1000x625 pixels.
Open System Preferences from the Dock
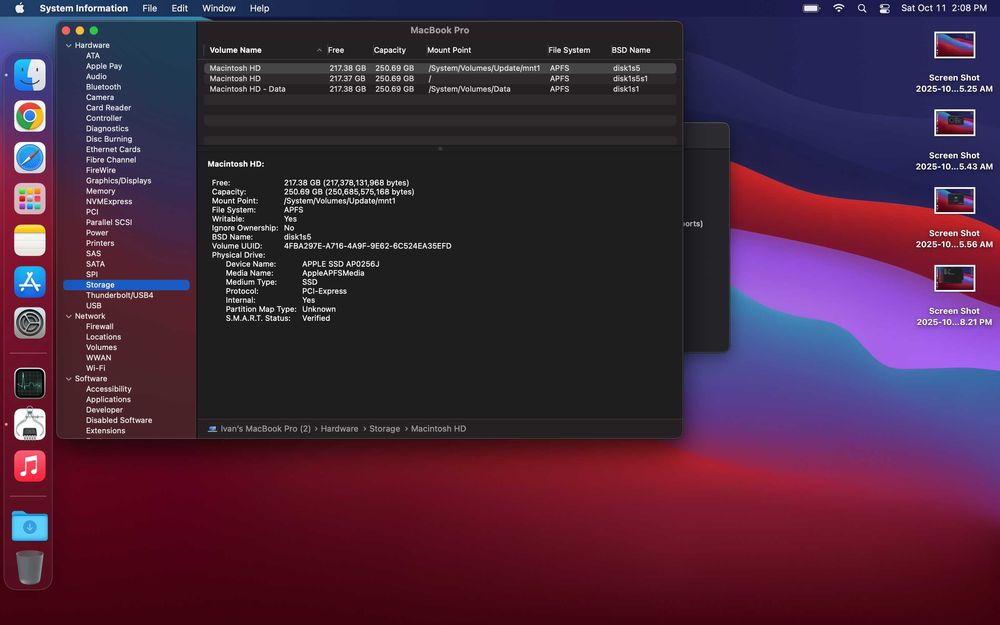(30, 323)
